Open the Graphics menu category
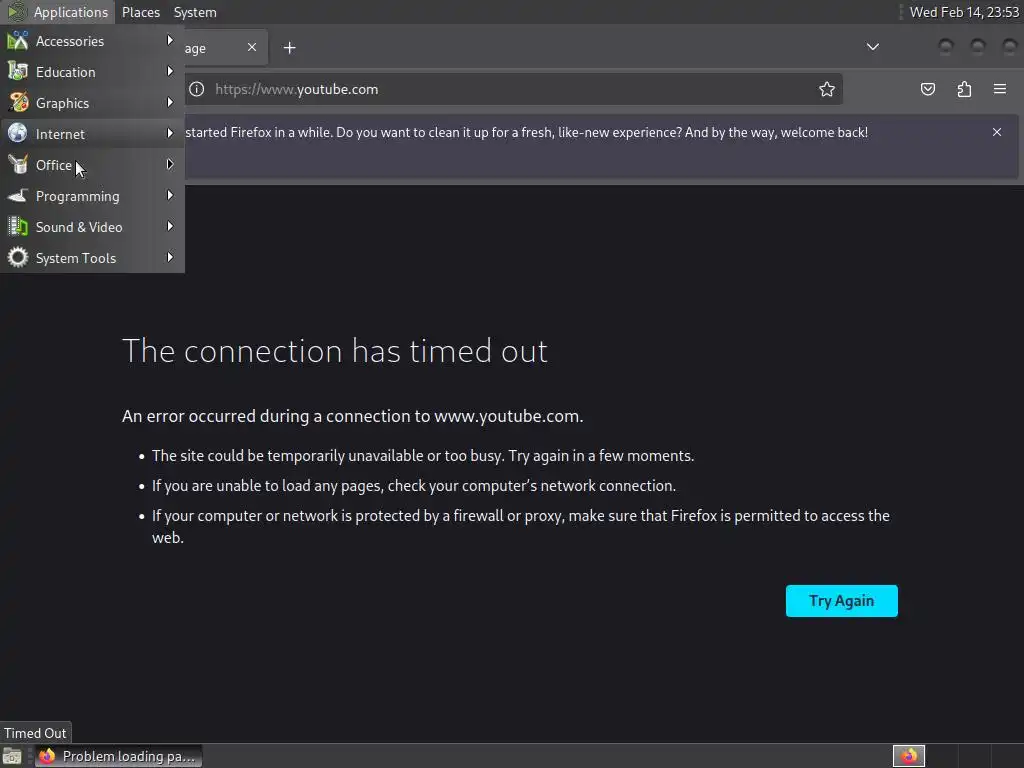 point(92,103)
